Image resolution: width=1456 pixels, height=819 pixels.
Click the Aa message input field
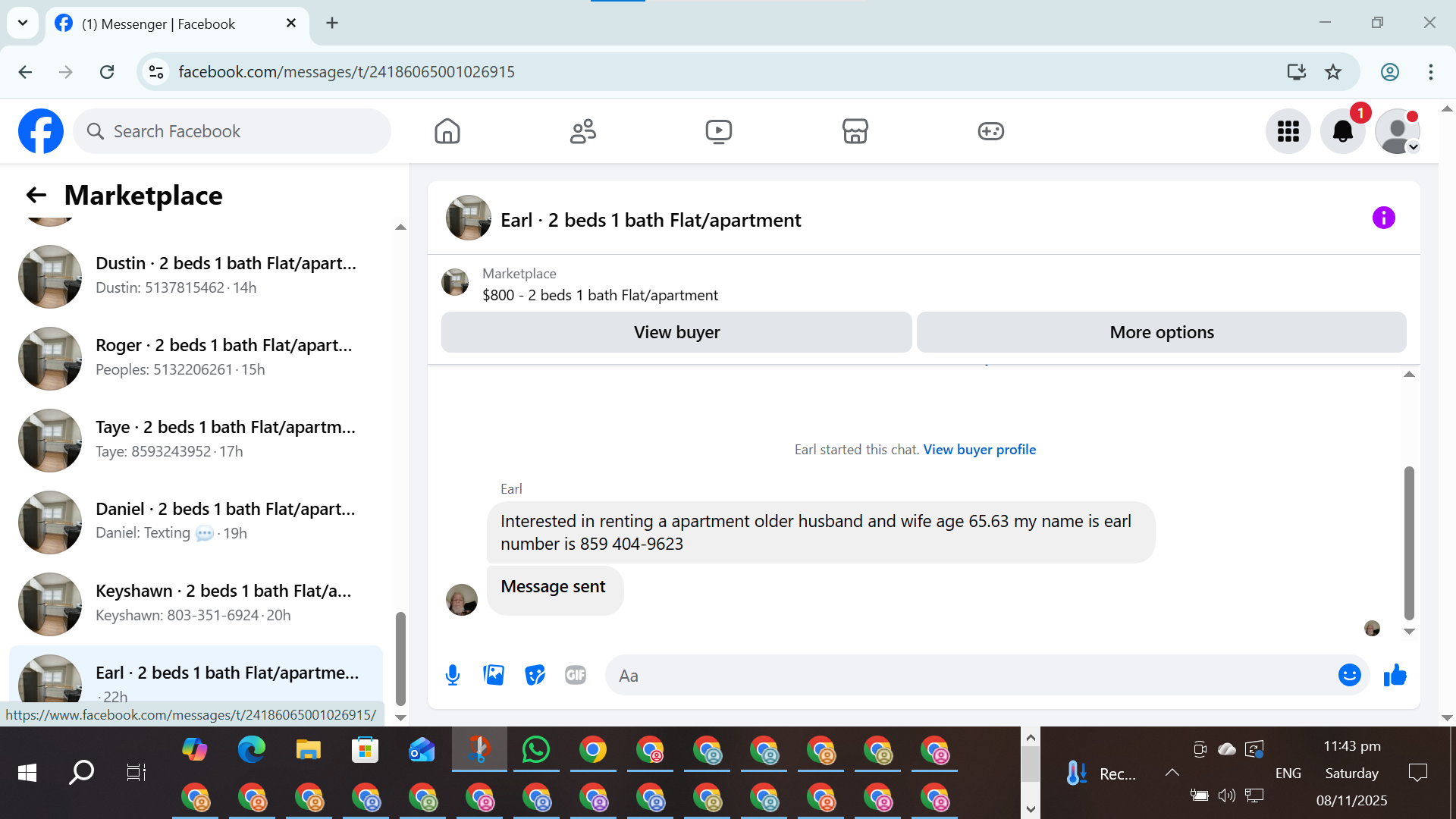[x=971, y=676]
